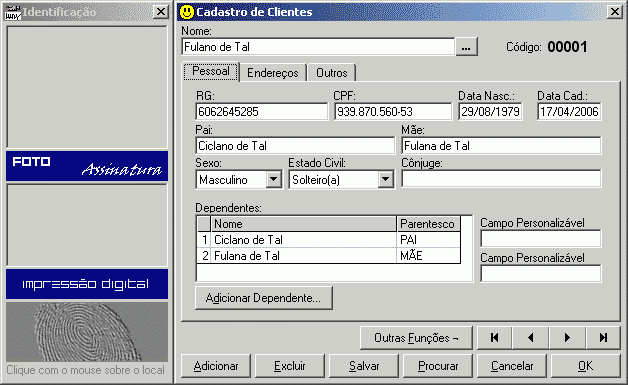Jump to the last client record
Image resolution: width=628 pixels, height=385 pixels.
(x=604, y=338)
